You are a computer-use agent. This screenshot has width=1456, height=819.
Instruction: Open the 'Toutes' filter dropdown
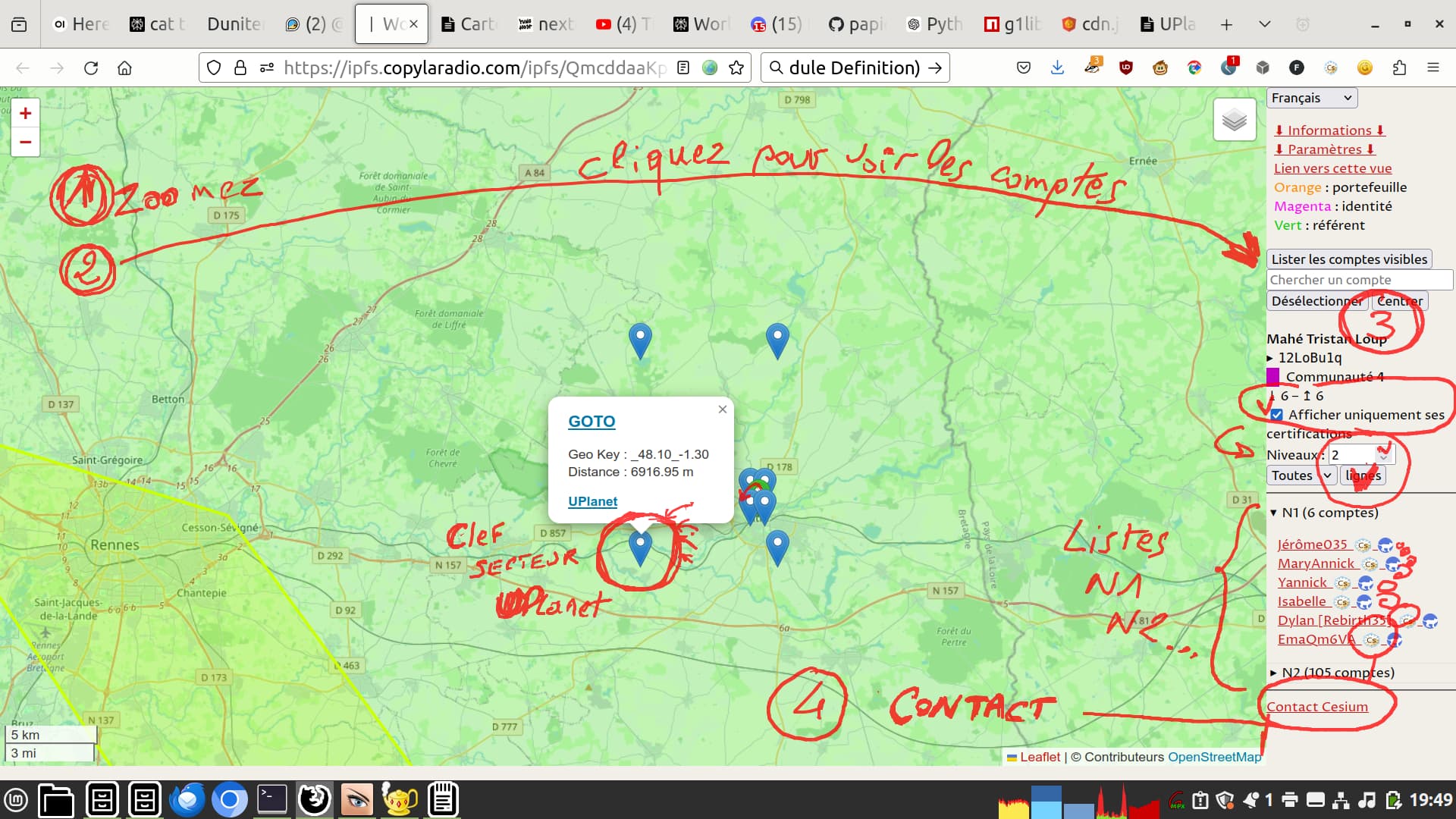click(1301, 475)
